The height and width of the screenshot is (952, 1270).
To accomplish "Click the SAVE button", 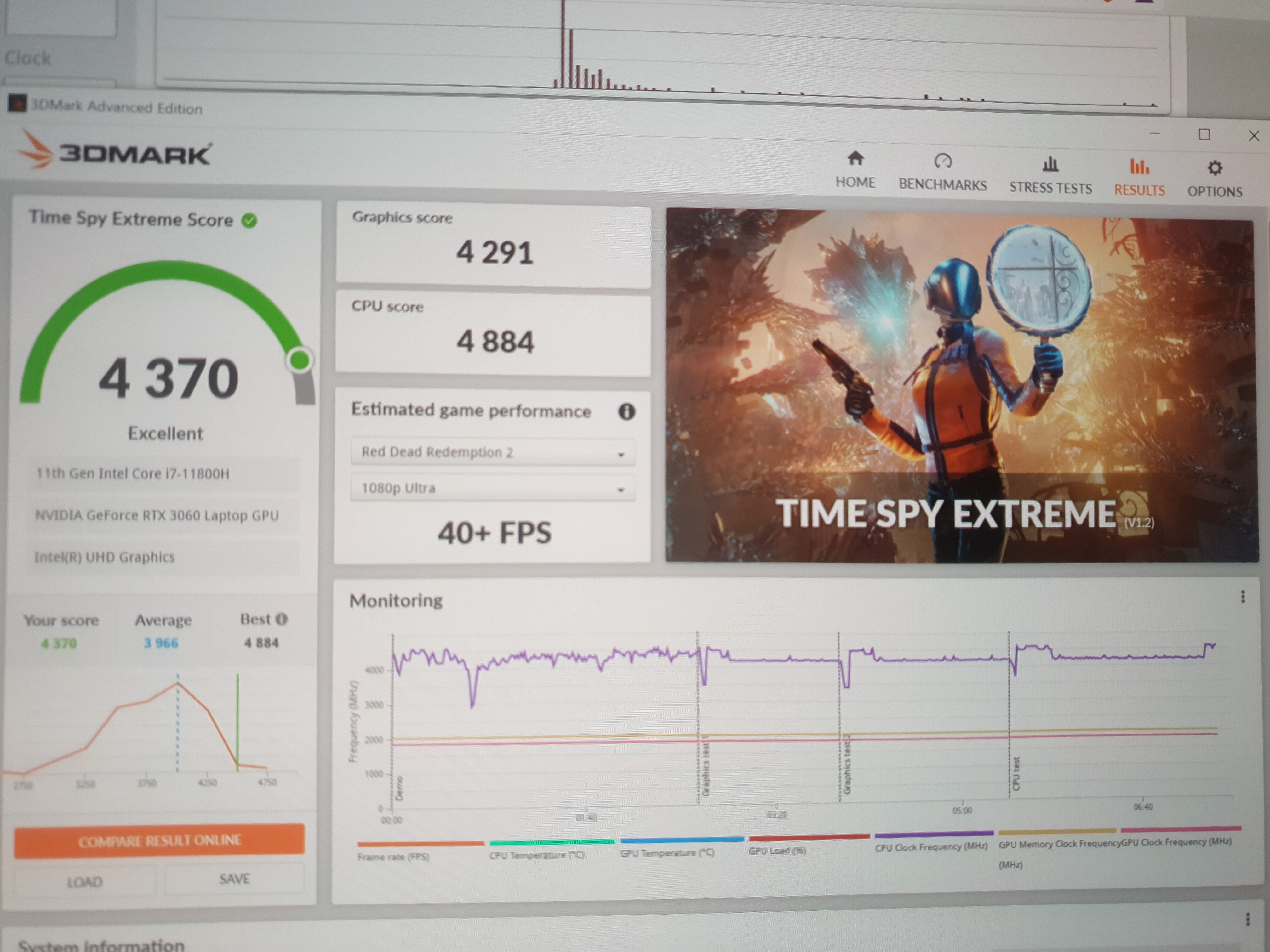I will point(234,879).
